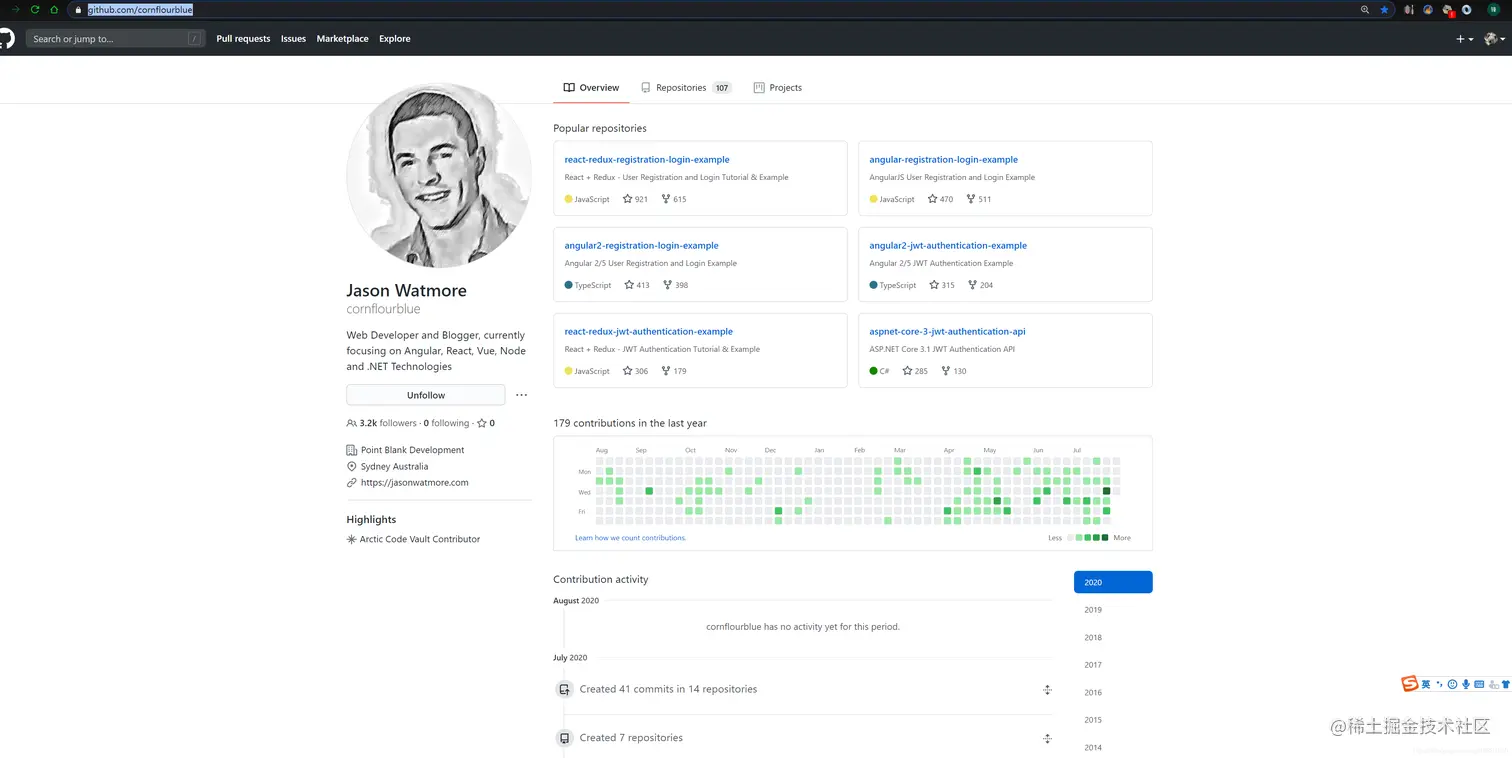Click the Sogou input method S logo

1410,684
